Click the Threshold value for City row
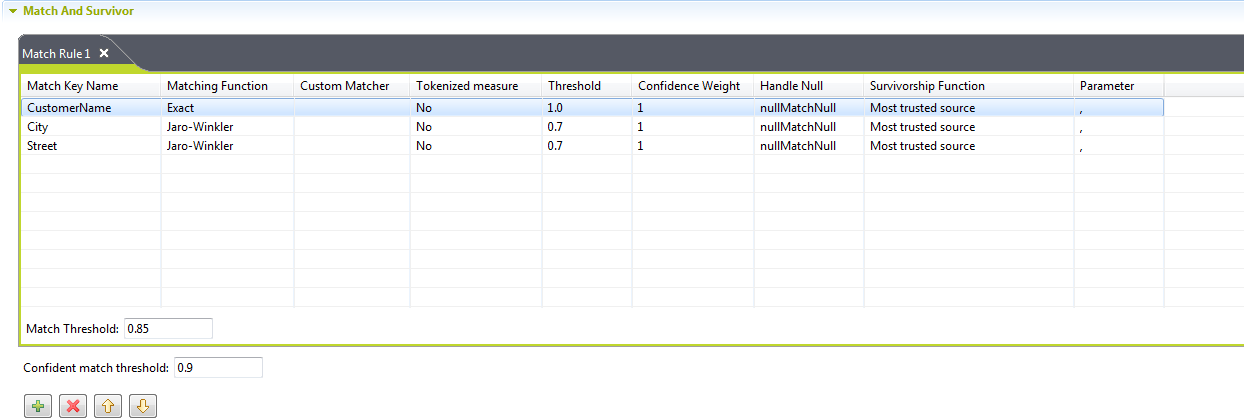 585,127
